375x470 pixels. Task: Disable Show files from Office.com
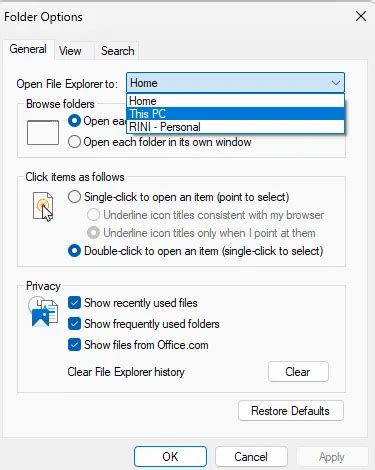click(74, 345)
